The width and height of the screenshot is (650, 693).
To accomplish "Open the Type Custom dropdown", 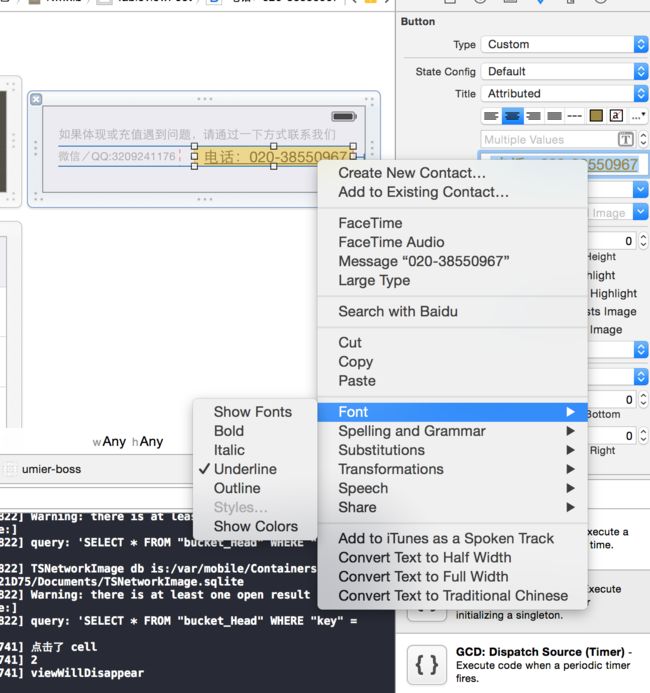I will pyautogui.click(x=564, y=44).
